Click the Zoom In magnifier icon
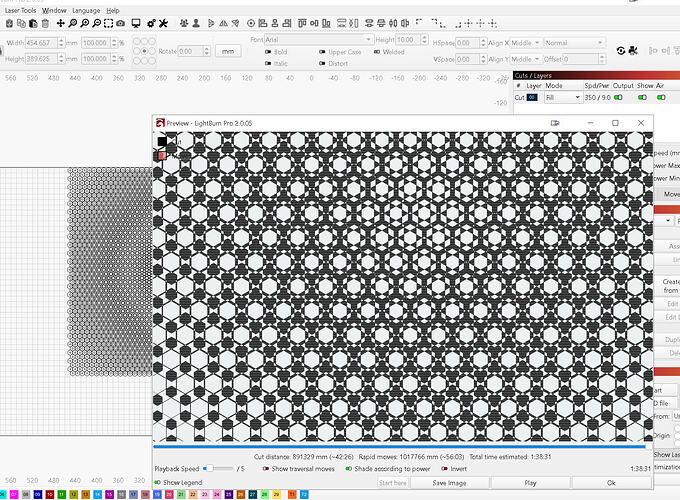 point(85,23)
